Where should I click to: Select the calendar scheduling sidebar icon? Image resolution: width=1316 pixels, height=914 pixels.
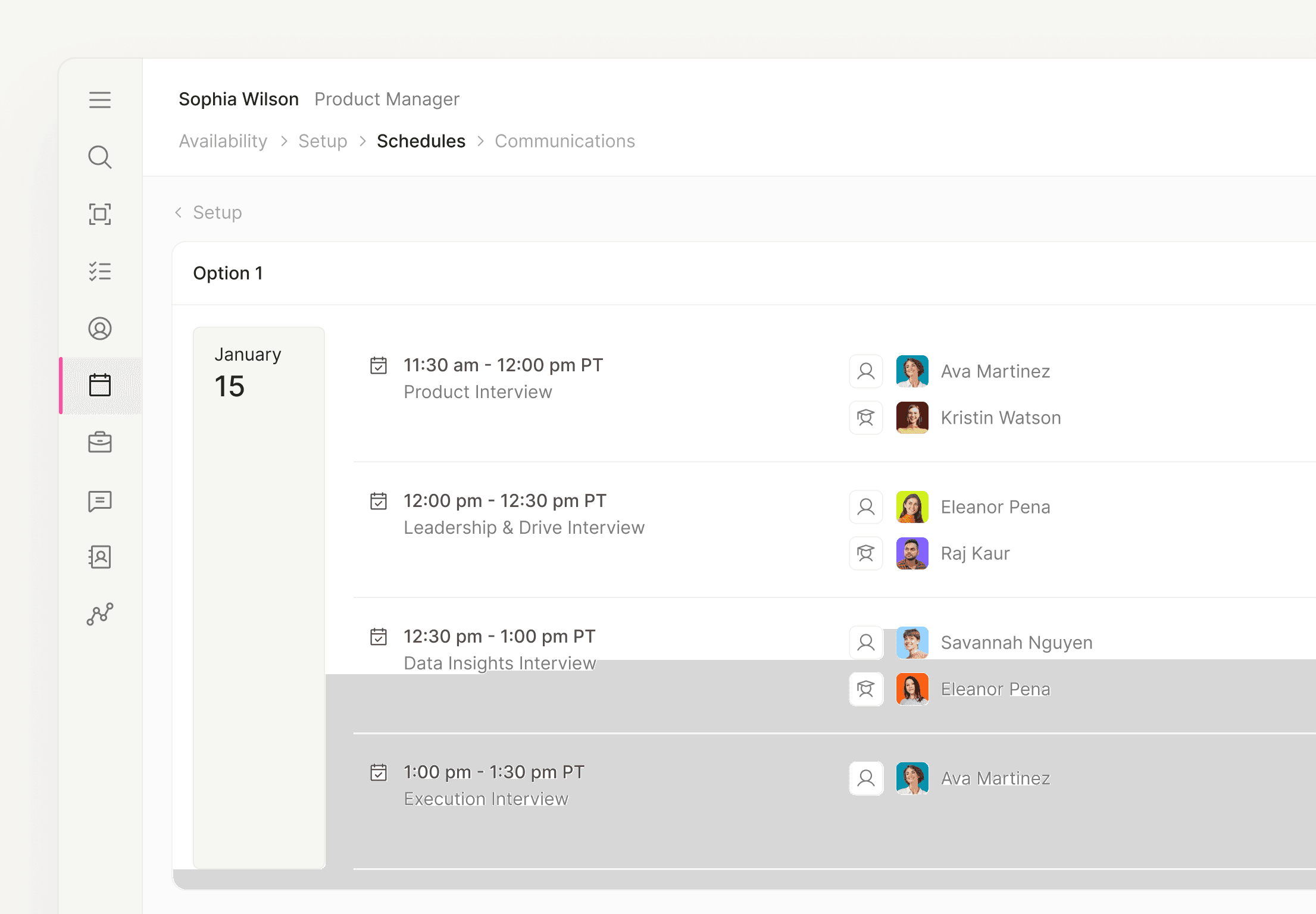pyautogui.click(x=100, y=386)
